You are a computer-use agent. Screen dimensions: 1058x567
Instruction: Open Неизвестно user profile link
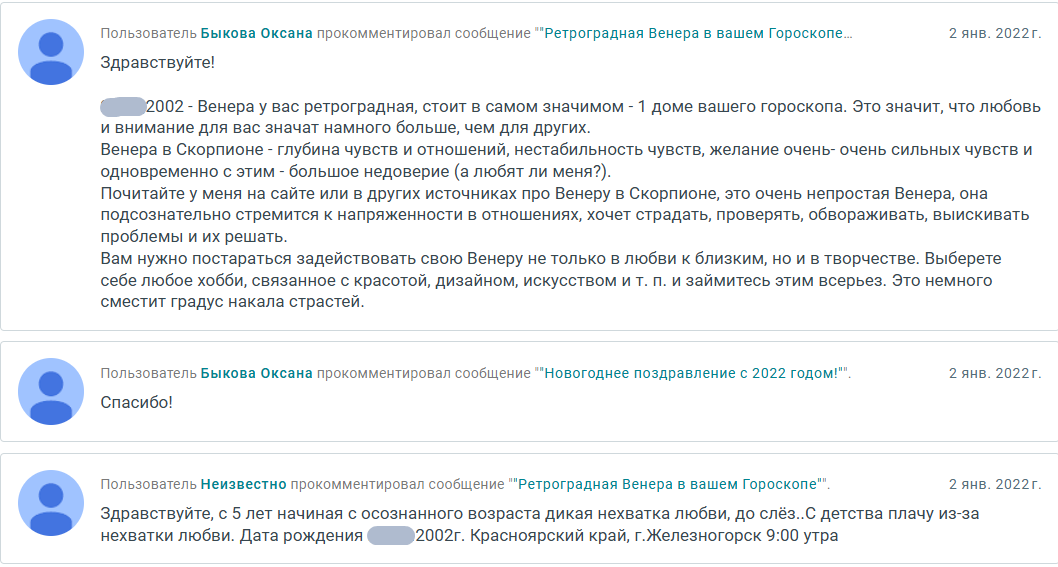(244, 484)
